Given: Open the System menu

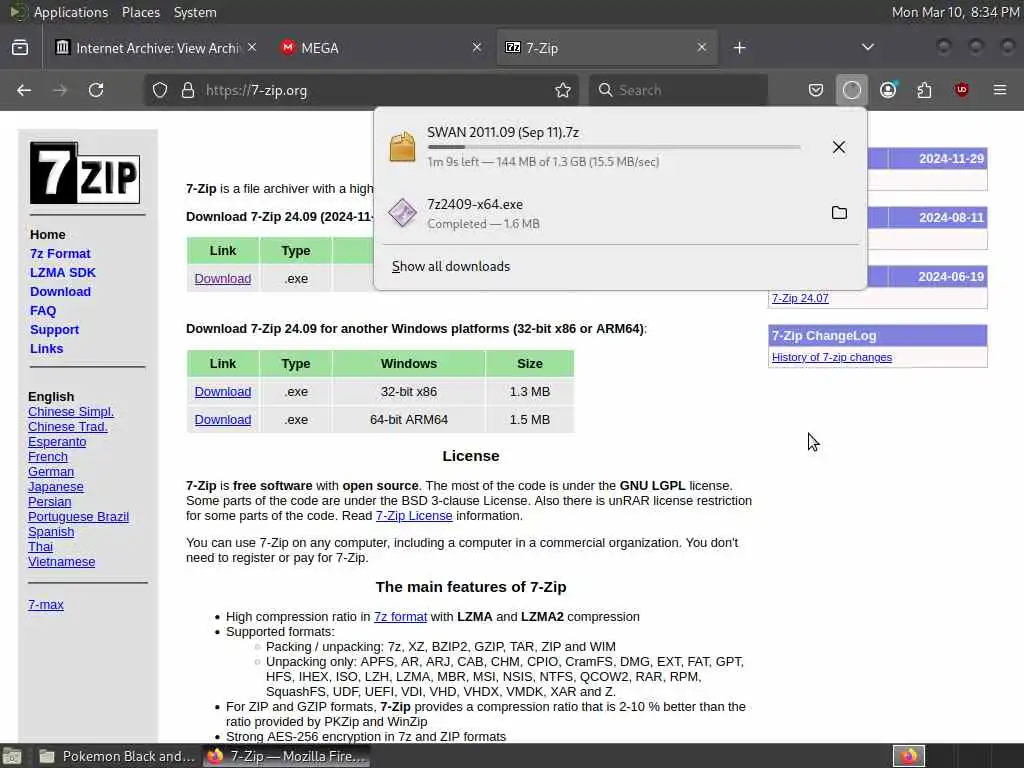Looking at the screenshot, I should pos(195,12).
